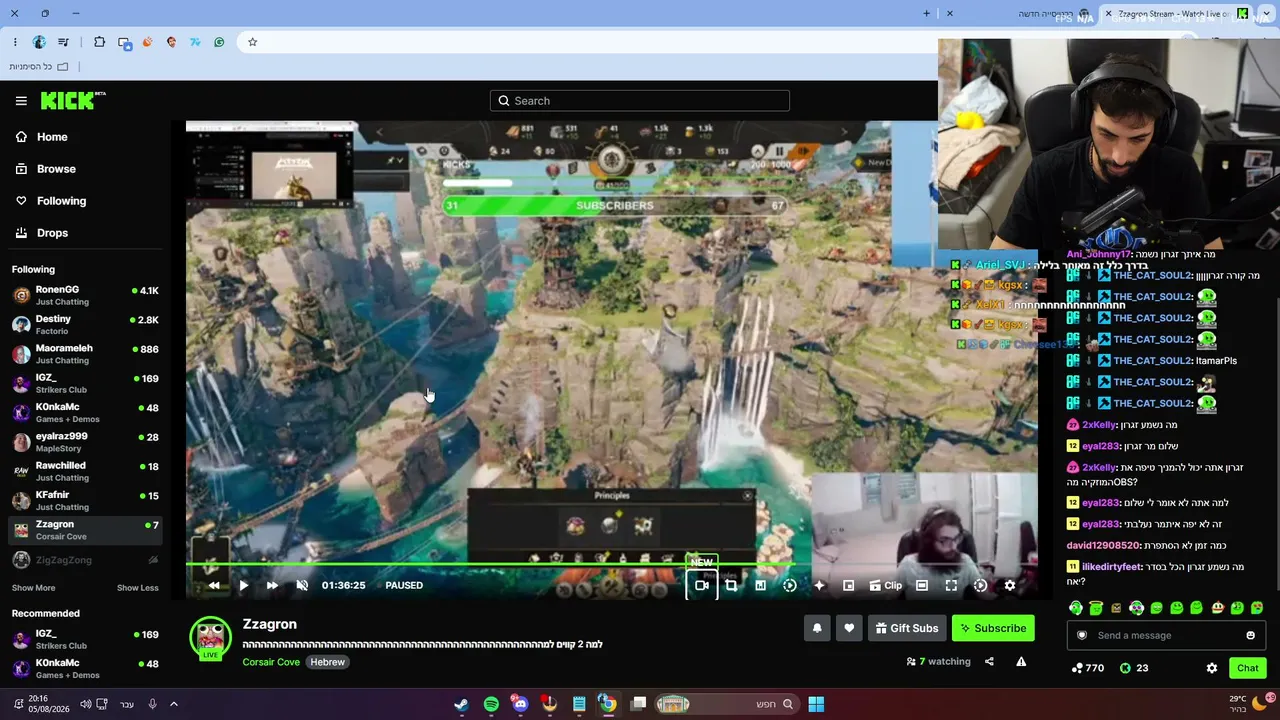The height and width of the screenshot is (720, 1280).
Task: Open the all-bookmarks folder in bookmarks bar
Action: 39,67
